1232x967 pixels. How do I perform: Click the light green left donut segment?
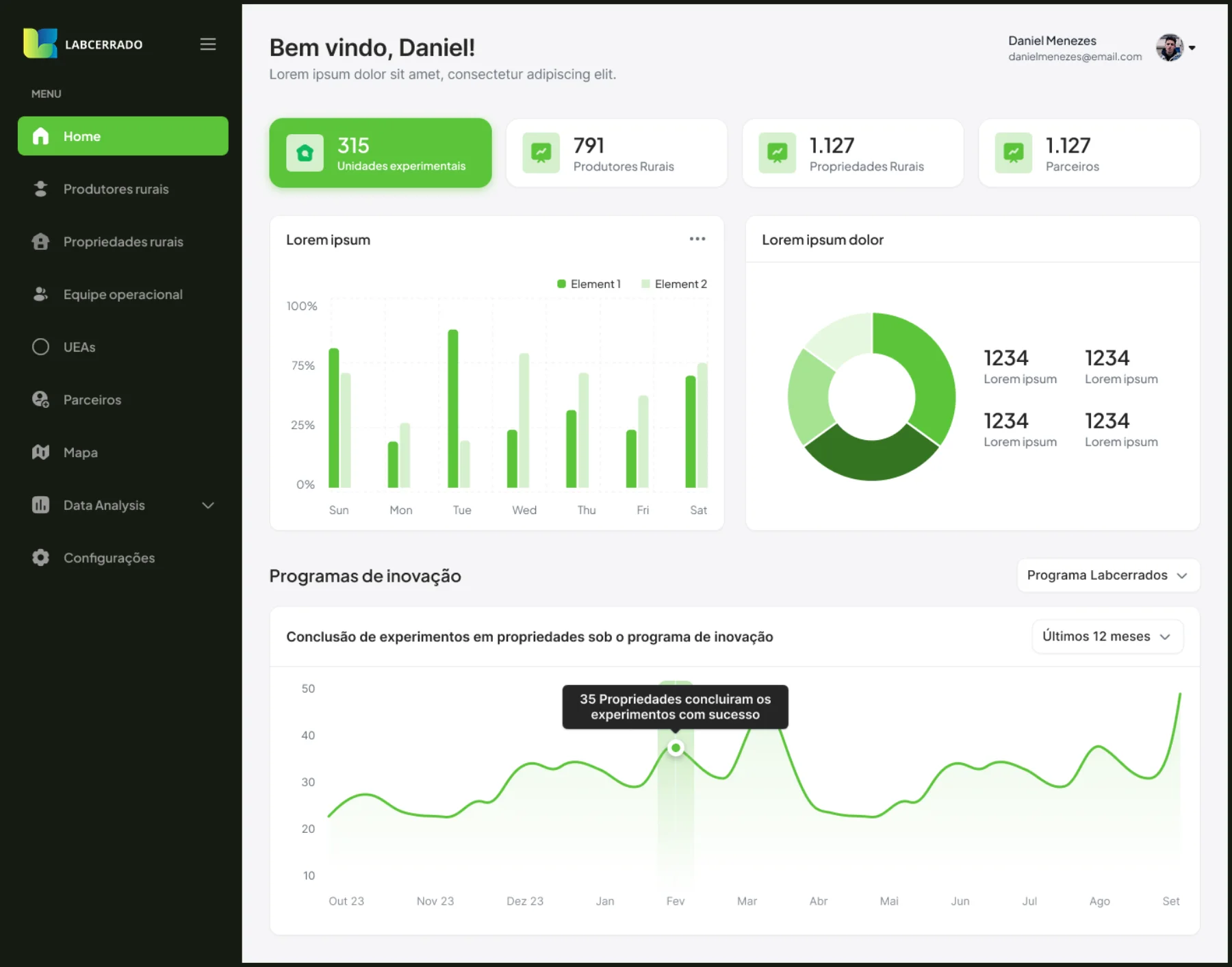810,396
